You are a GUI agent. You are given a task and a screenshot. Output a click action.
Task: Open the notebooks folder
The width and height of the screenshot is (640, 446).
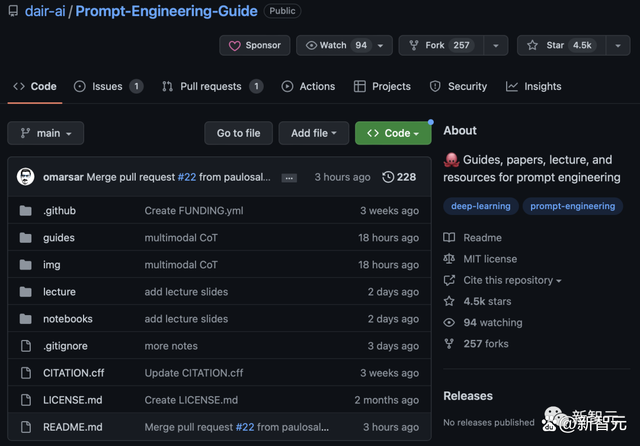pos(68,319)
